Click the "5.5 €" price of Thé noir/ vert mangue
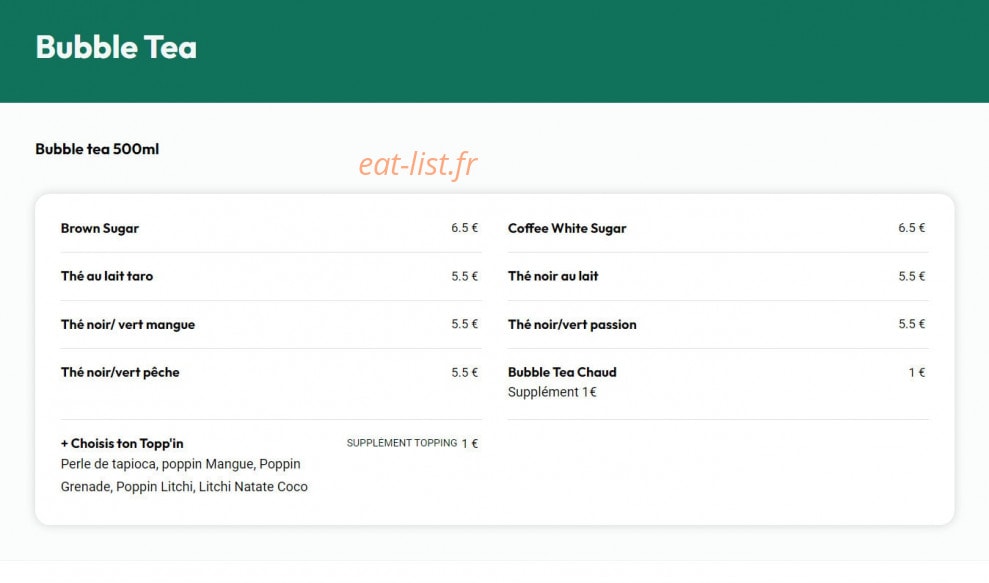This screenshot has height=583, width=989. (x=464, y=324)
